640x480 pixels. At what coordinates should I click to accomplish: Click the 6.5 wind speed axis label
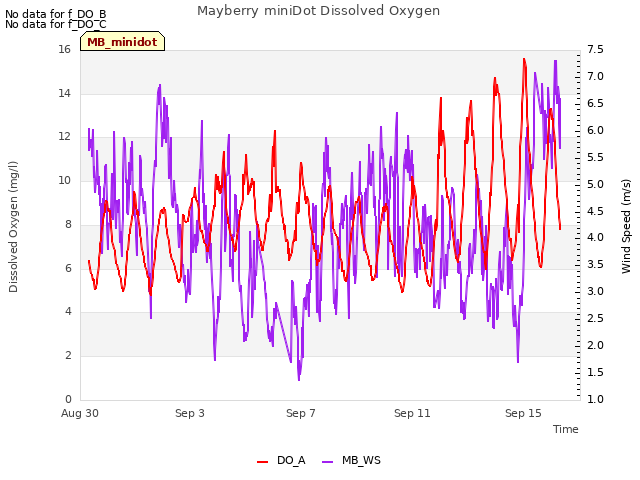[595, 104]
